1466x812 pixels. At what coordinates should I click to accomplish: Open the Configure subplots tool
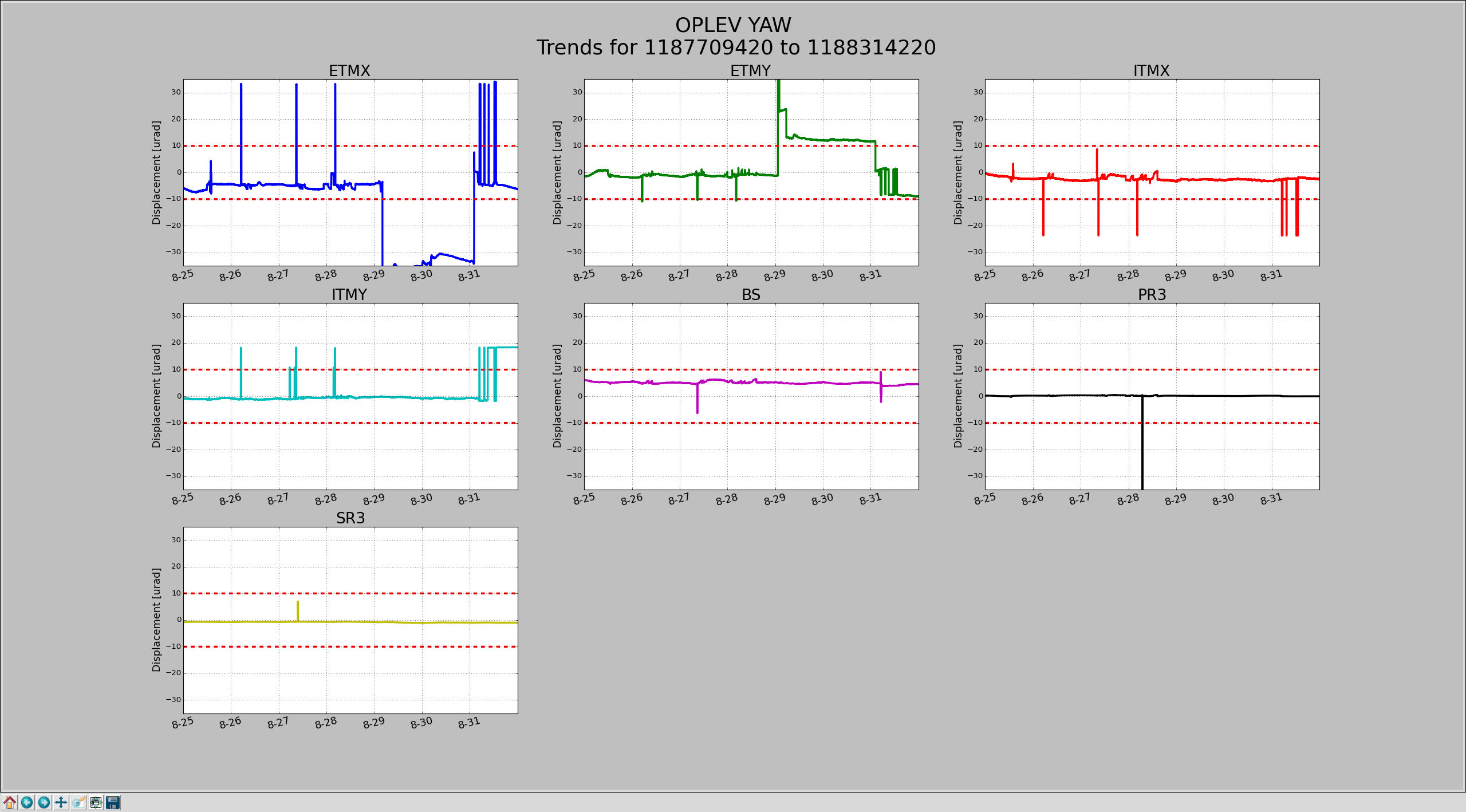click(96, 802)
